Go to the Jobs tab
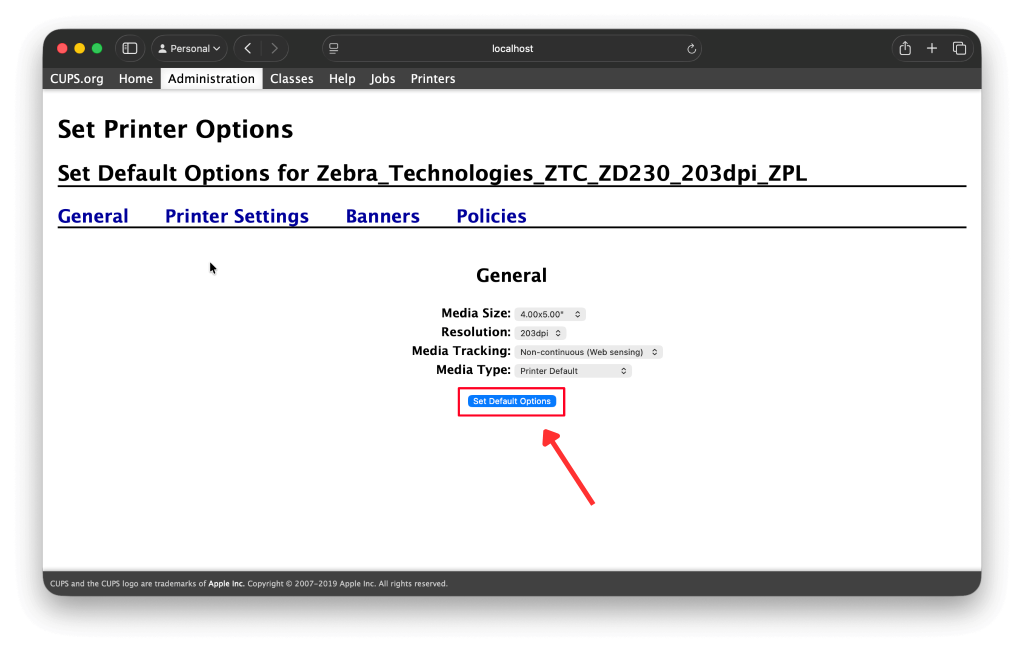The width and height of the screenshot is (1024, 652). [382, 79]
